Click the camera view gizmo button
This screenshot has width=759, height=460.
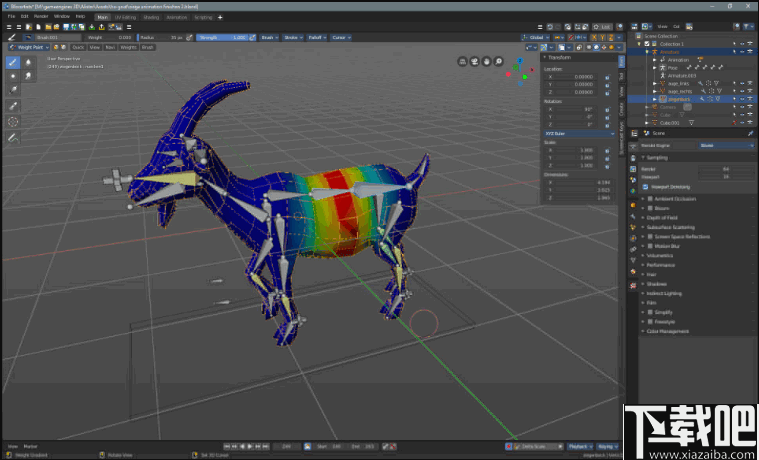[474, 61]
